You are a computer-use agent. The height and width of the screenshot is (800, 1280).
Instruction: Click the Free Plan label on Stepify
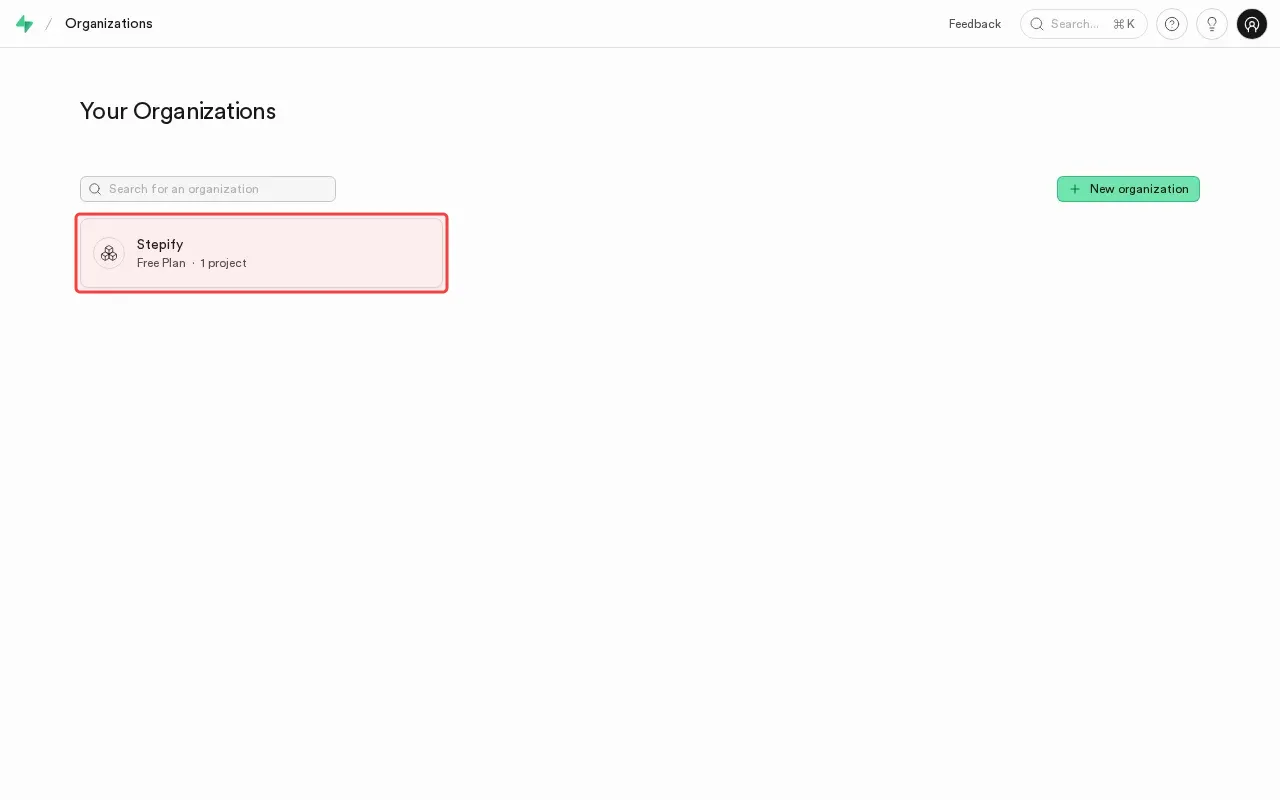click(161, 263)
